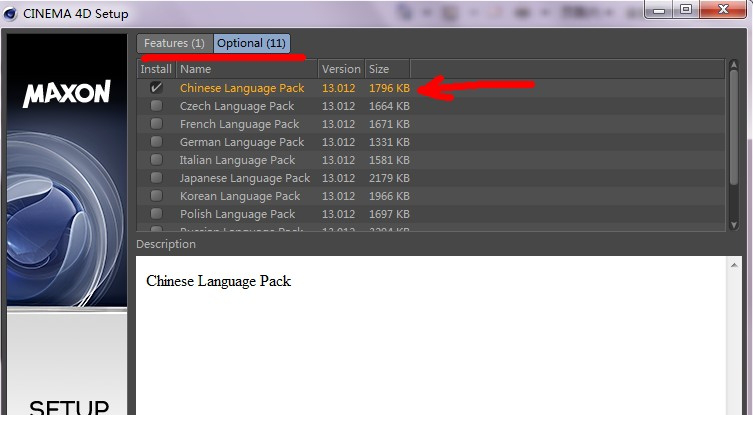Maximize the CINEMA 4D Setup window
Image resolution: width=753 pixels, height=431 pixels.
[686, 10]
